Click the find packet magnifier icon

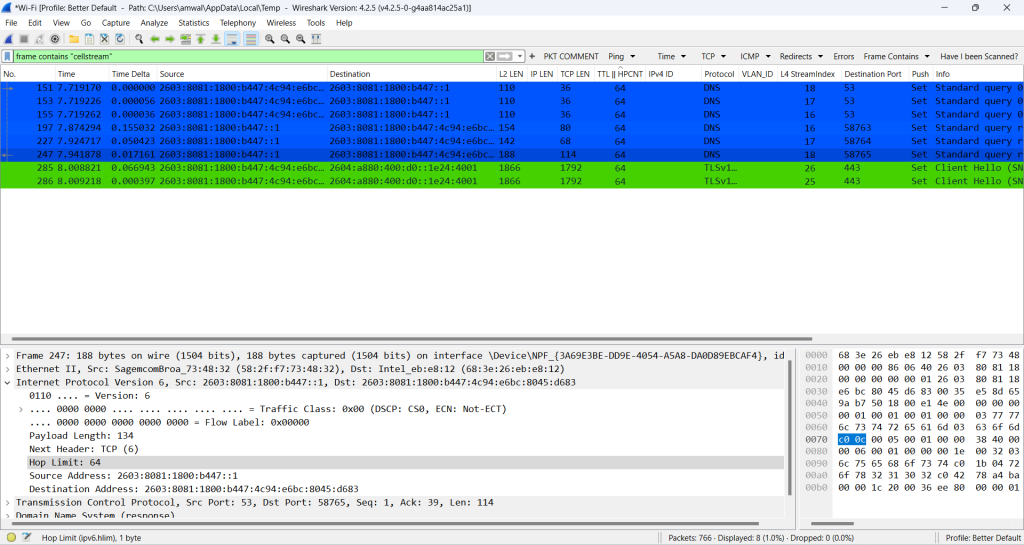click(139, 39)
